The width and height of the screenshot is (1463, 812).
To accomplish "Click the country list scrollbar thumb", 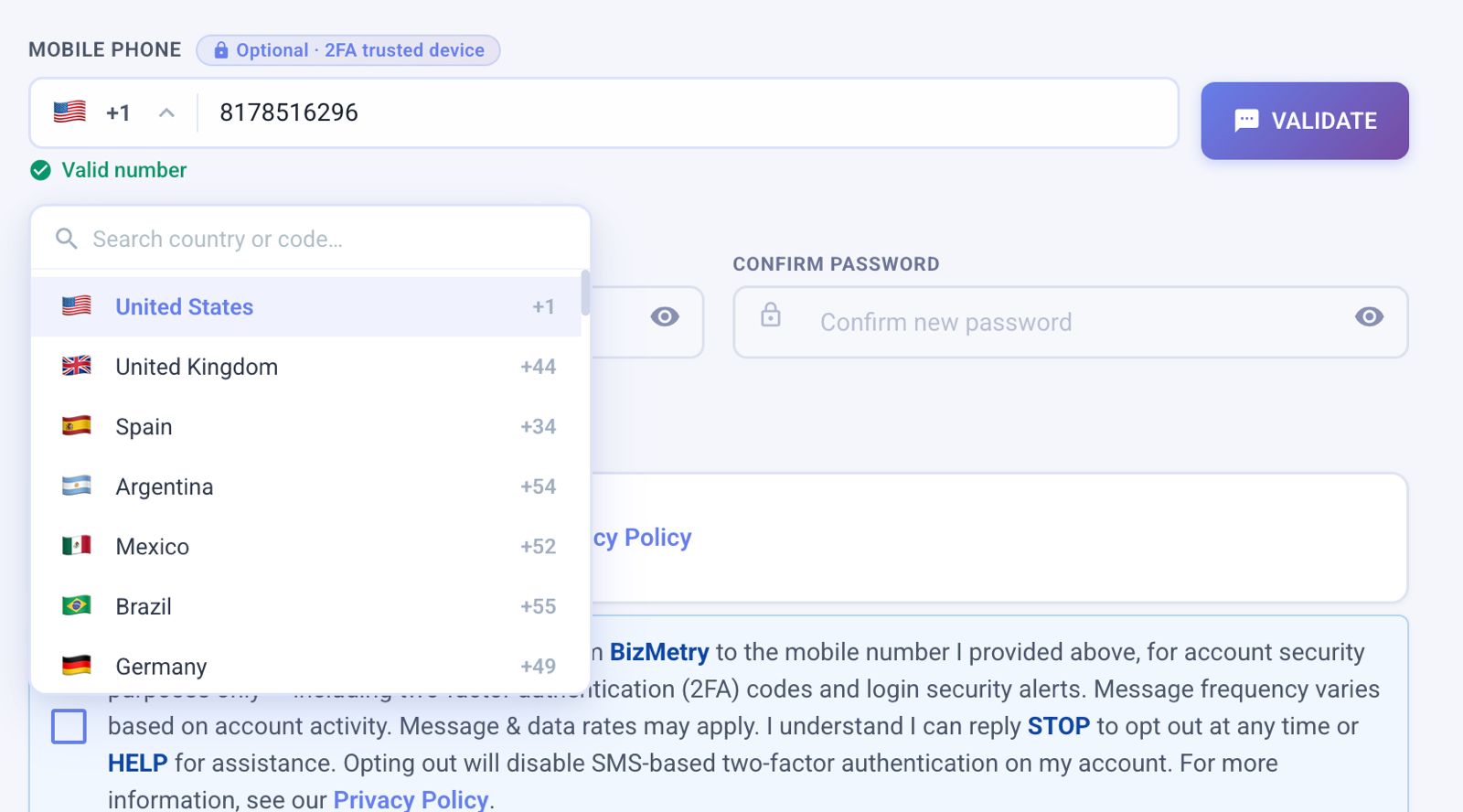I will [x=585, y=293].
